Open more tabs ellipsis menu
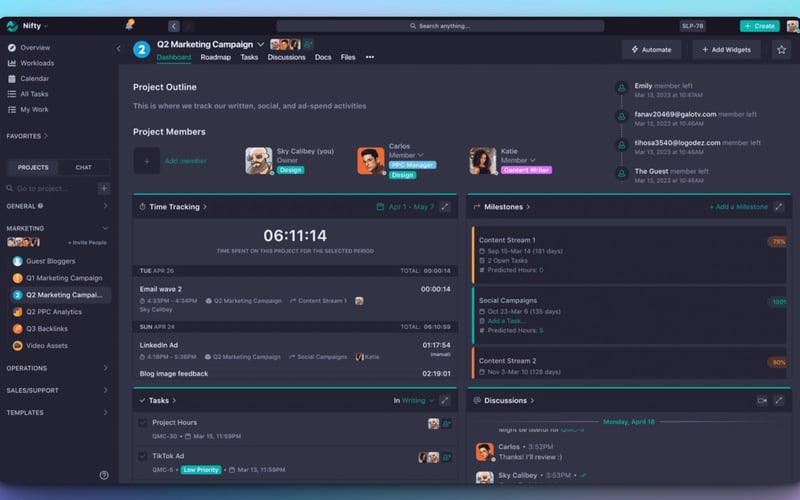Screen dimensions: 800x500 point(370,57)
